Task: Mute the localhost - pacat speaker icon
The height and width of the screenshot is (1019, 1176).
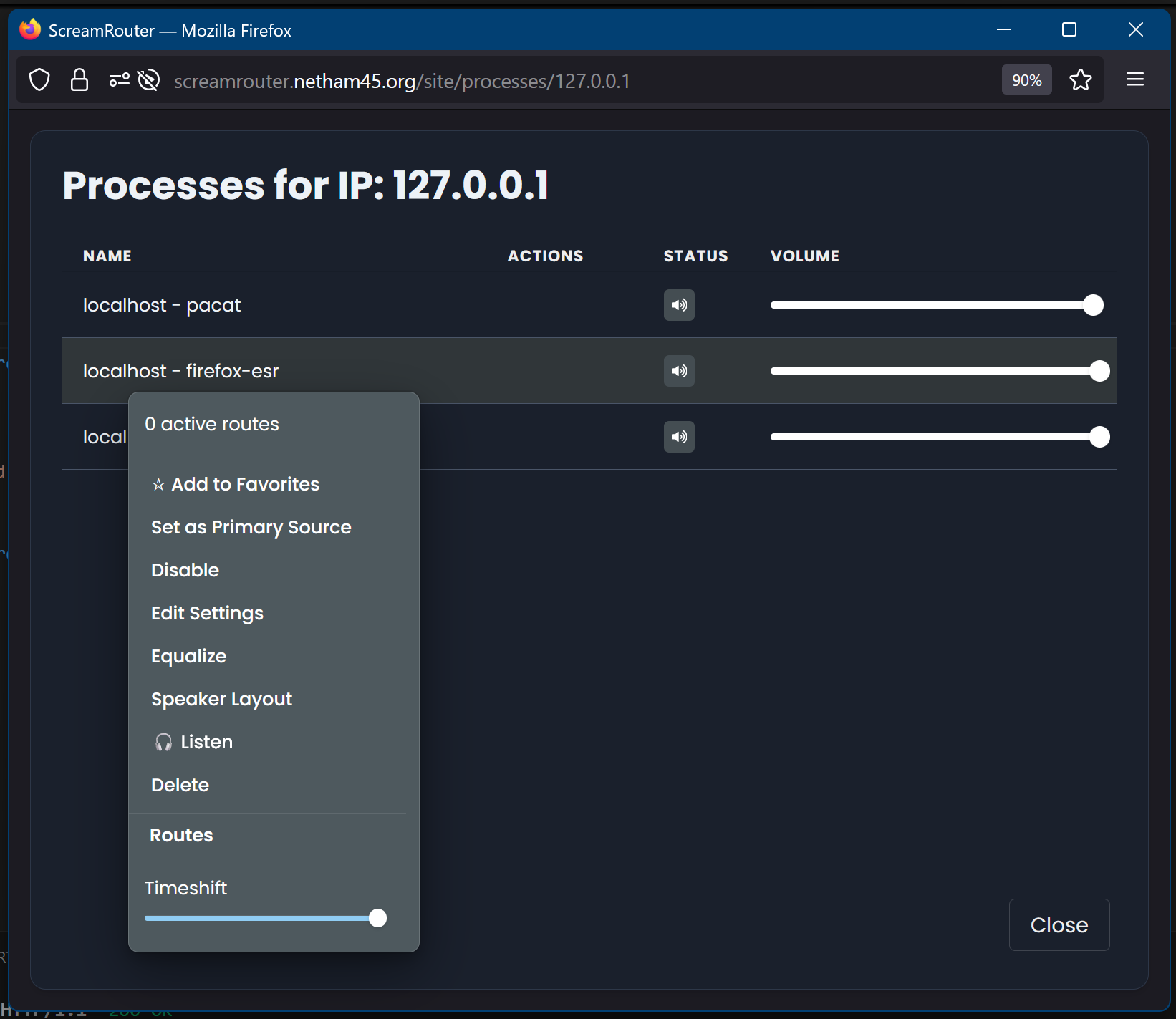Action: pyautogui.click(x=678, y=305)
